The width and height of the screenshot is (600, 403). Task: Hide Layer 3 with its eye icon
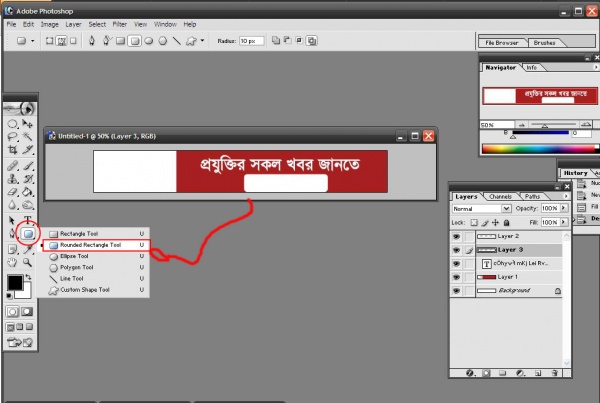click(456, 250)
